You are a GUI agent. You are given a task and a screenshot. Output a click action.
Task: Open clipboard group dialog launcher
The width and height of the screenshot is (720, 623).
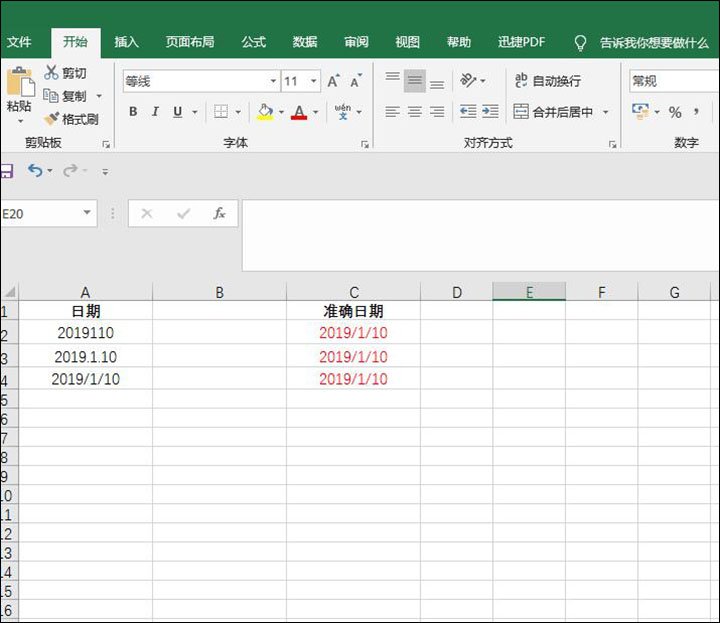(x=107, y=145)
